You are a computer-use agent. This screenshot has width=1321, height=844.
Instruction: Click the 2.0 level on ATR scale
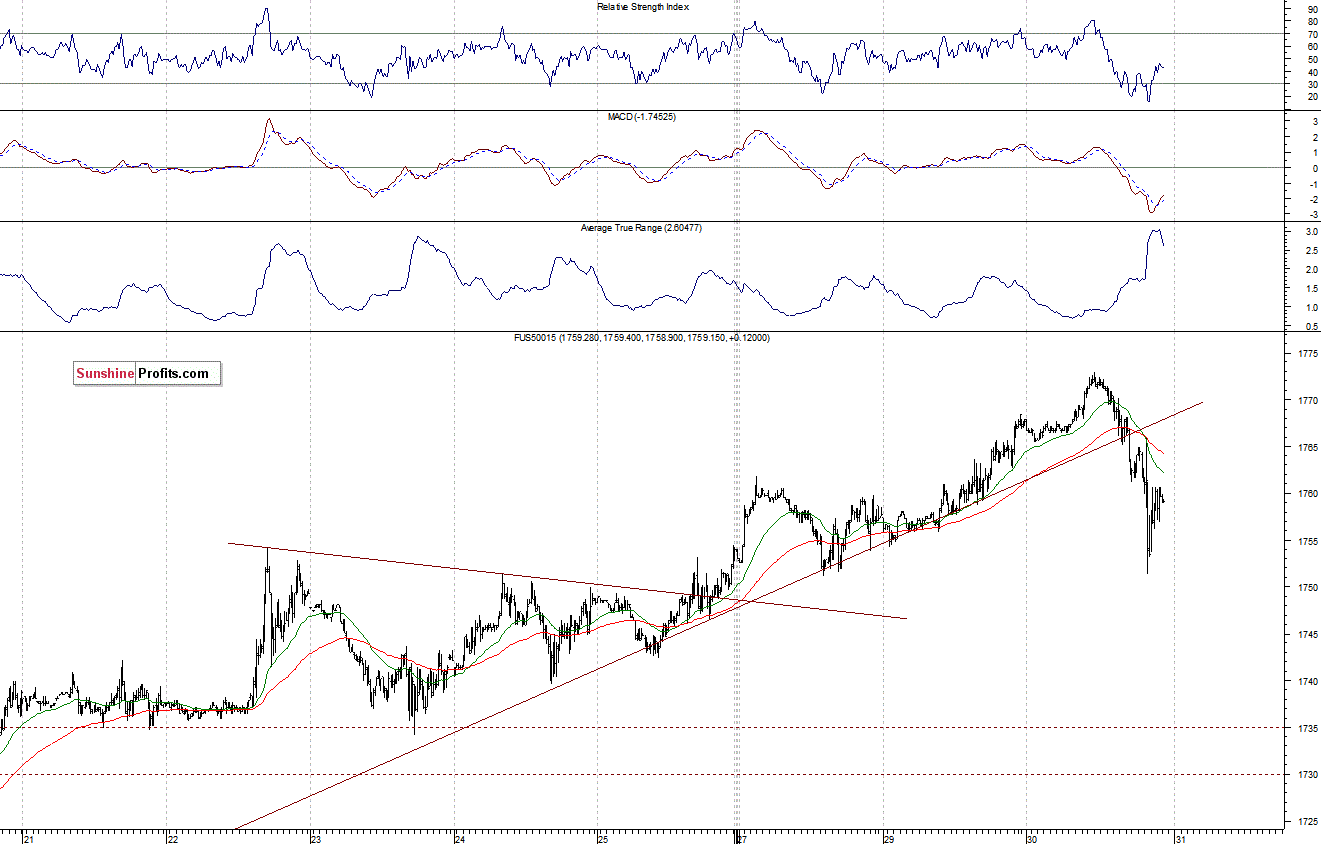[1311, 270]
